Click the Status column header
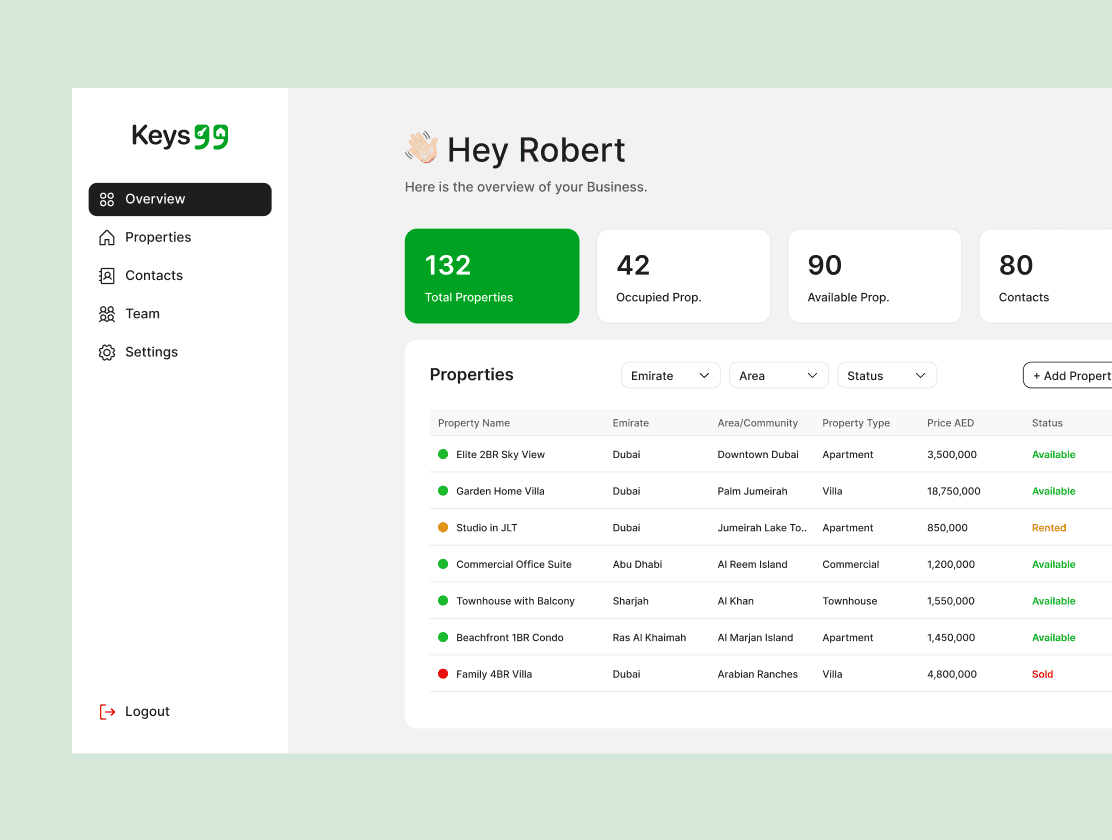 point(1047,423)
